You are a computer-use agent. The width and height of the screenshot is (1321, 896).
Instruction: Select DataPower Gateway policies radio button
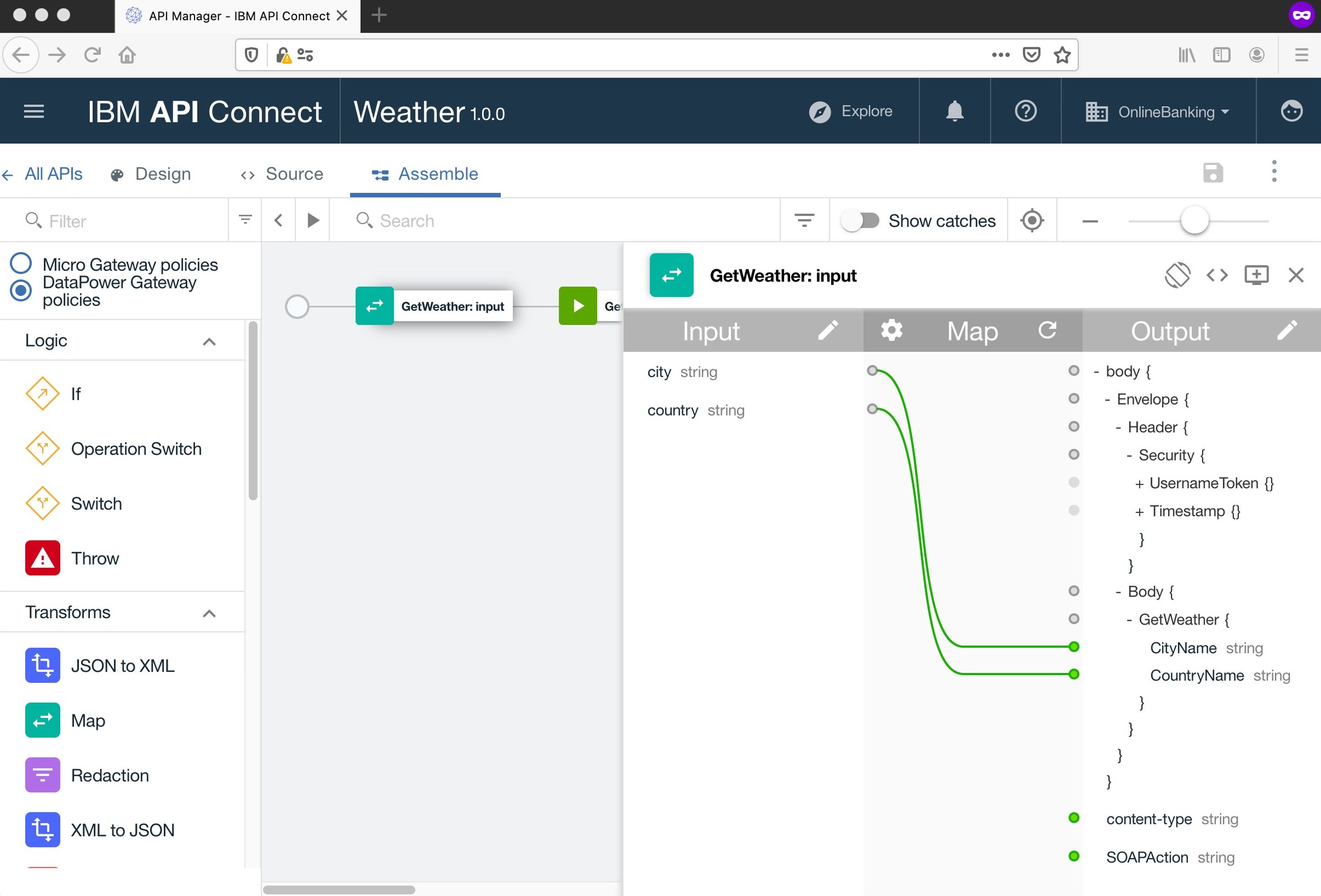[21, 290]
